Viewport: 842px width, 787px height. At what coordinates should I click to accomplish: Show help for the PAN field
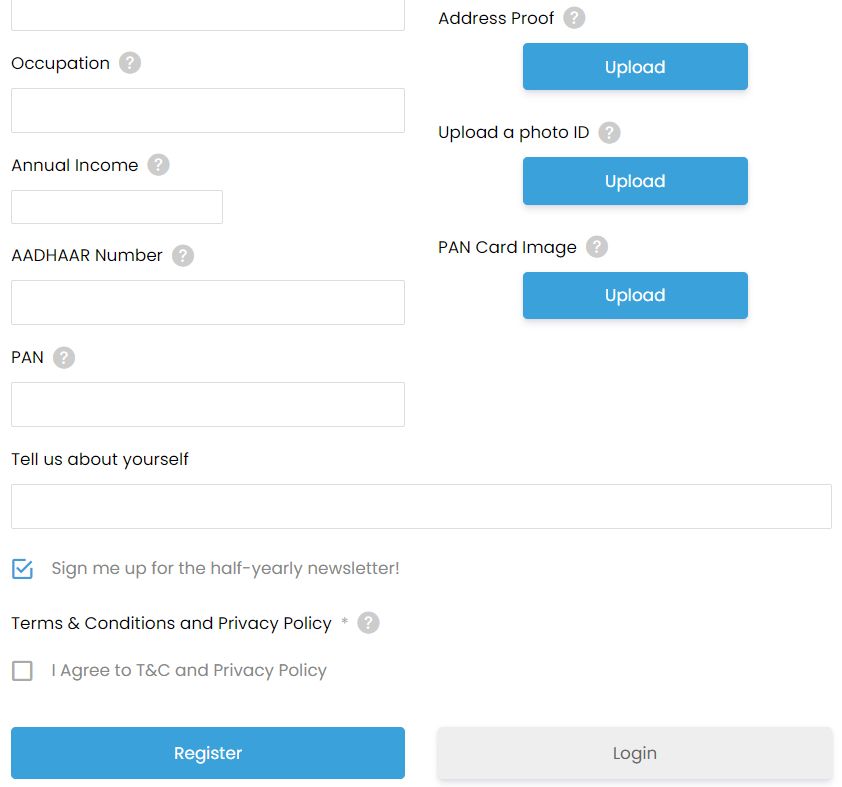[64, 358]
